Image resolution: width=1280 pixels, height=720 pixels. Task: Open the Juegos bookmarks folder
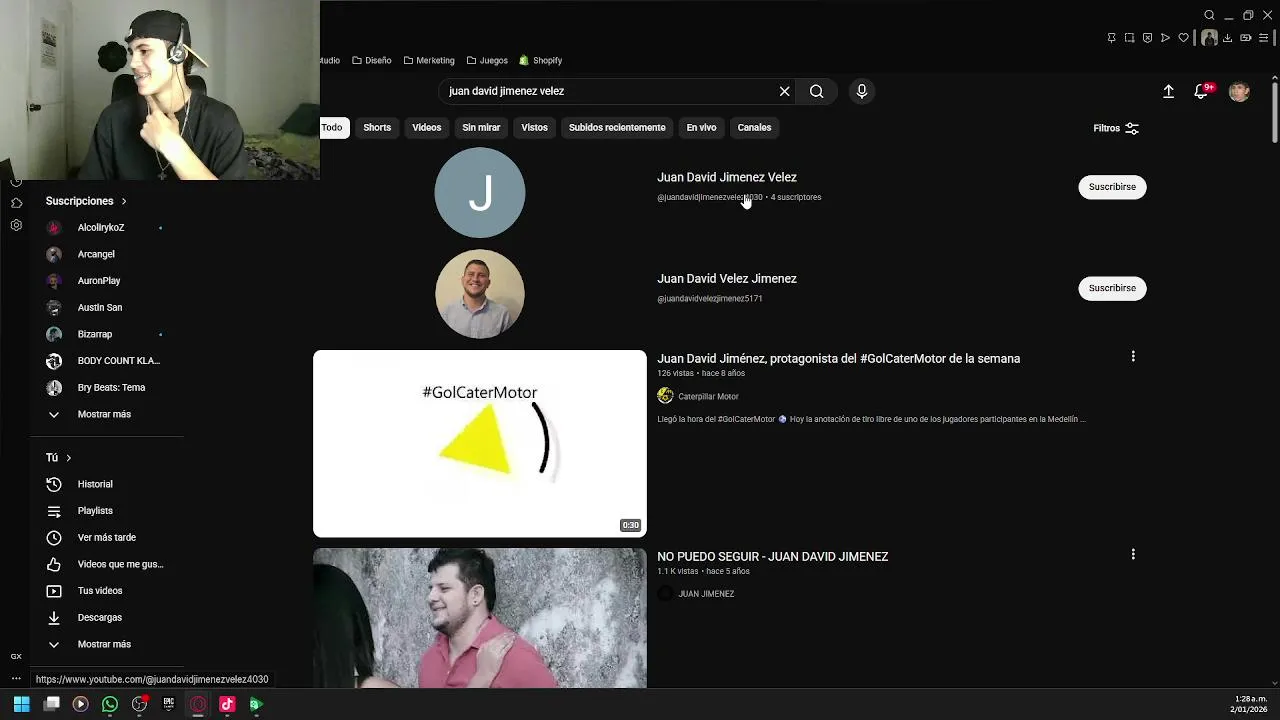[487, 61]
